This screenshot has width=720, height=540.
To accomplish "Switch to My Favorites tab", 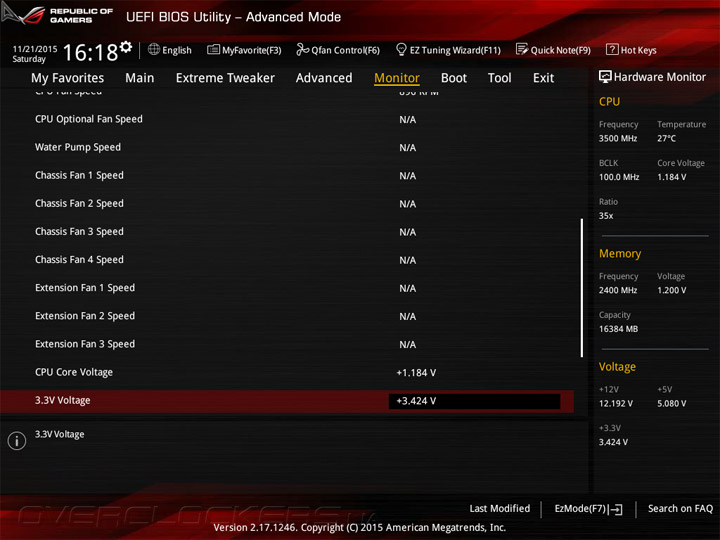I will tap(68, 78).
